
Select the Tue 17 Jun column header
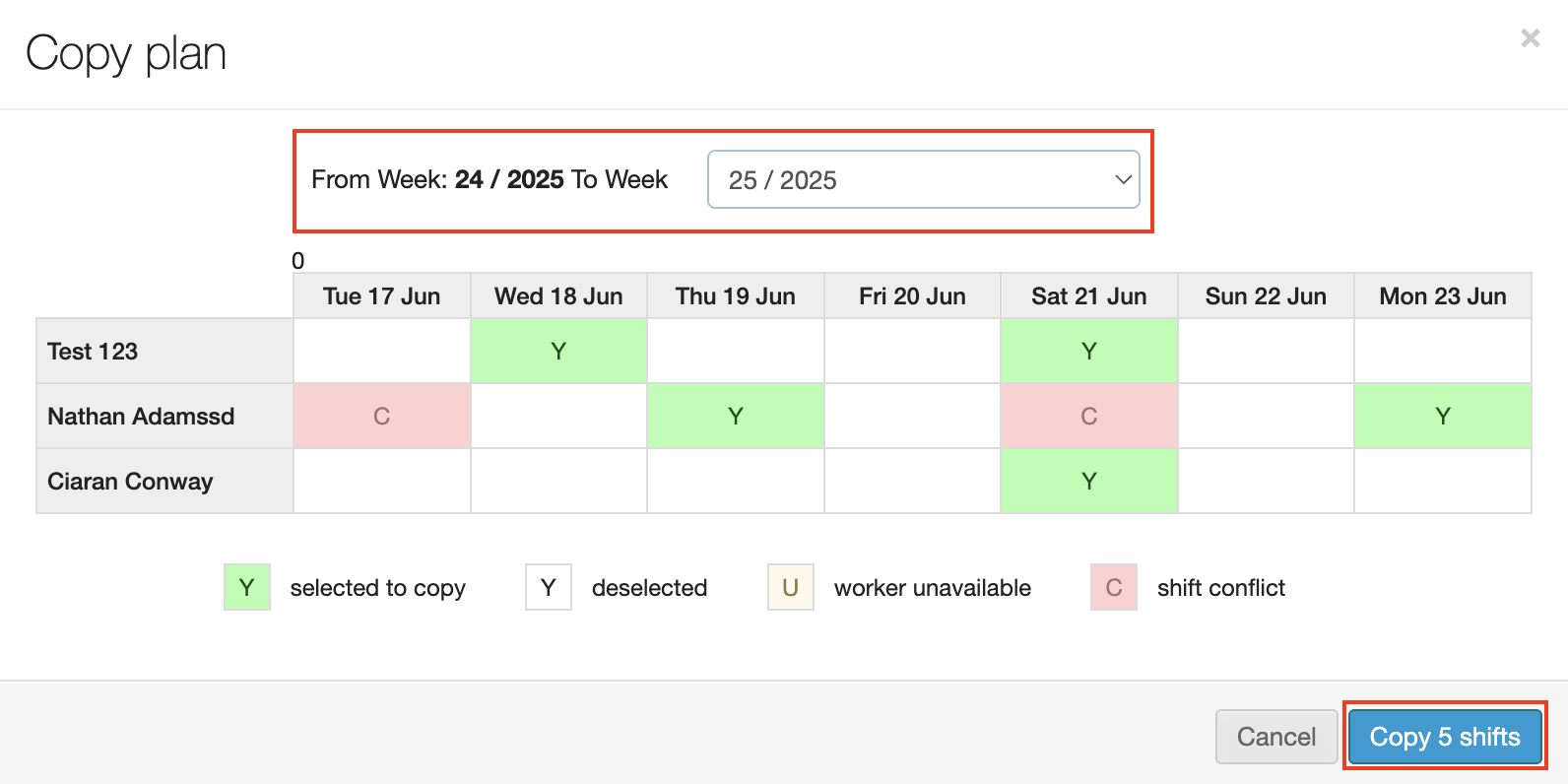point(381,296)
